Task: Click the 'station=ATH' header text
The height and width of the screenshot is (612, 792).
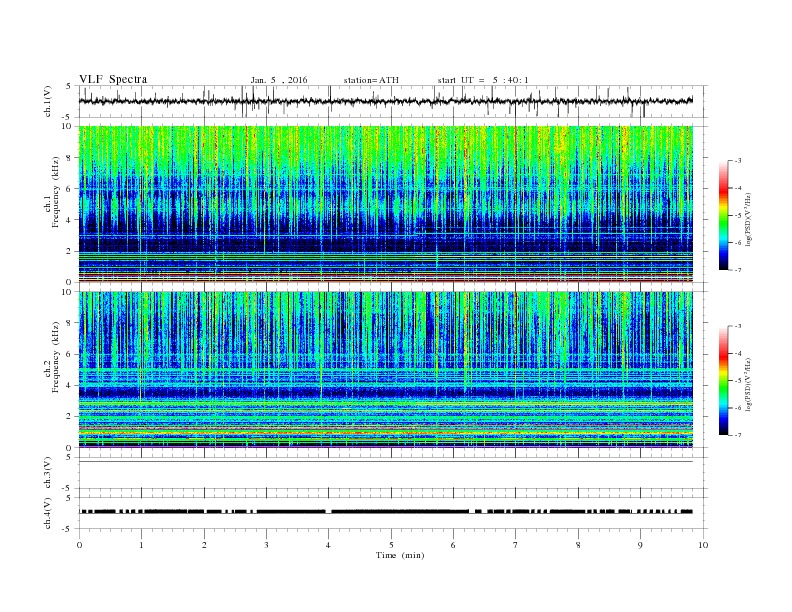Action: click(x=371, y=80)
